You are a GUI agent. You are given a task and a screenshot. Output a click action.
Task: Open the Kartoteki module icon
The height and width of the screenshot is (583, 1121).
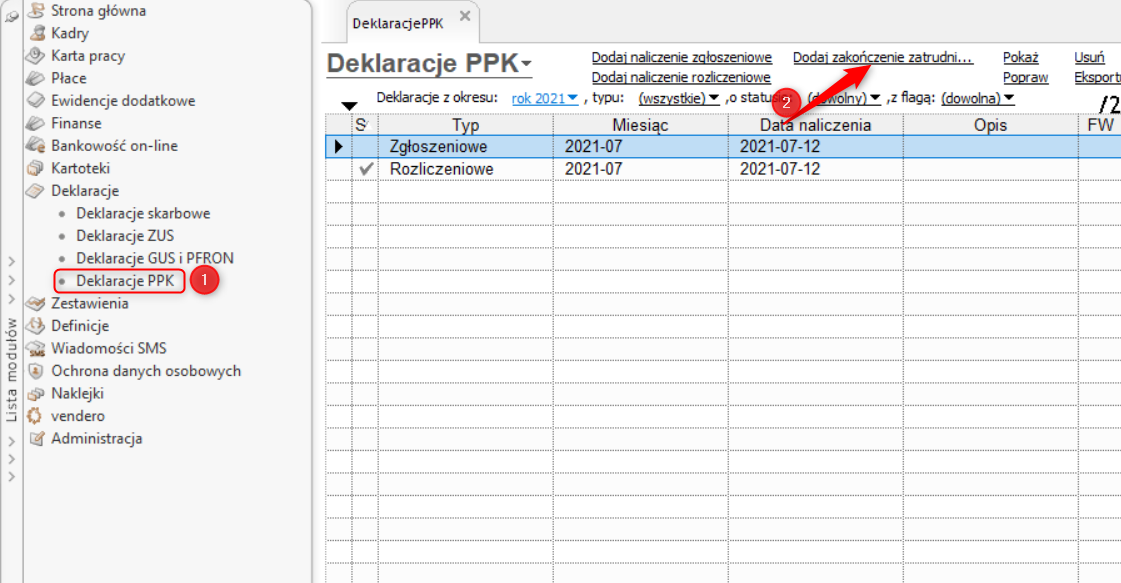coord(36,168)
